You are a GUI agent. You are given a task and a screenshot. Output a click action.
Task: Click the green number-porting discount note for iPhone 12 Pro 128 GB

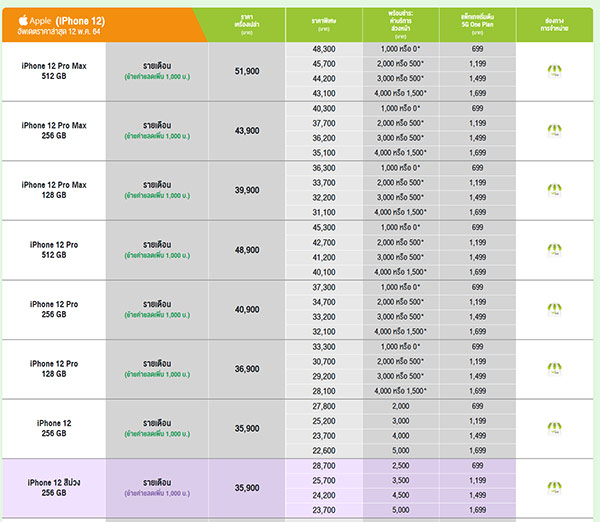(157, 375)
